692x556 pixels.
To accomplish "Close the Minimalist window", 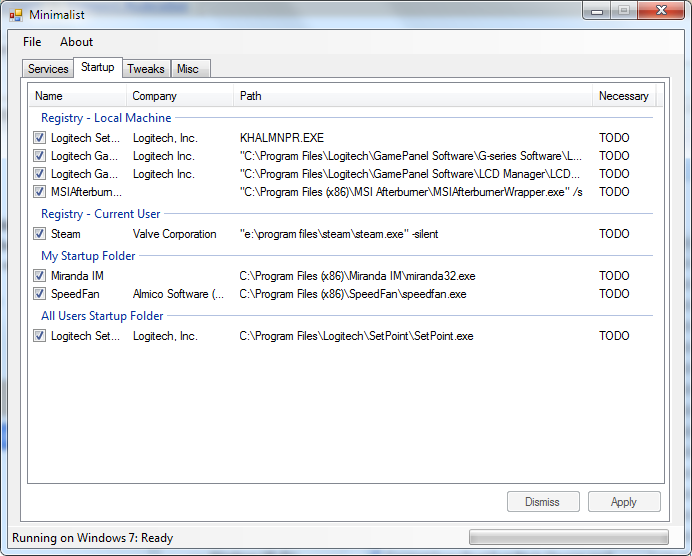I will [x=661, y=11].
